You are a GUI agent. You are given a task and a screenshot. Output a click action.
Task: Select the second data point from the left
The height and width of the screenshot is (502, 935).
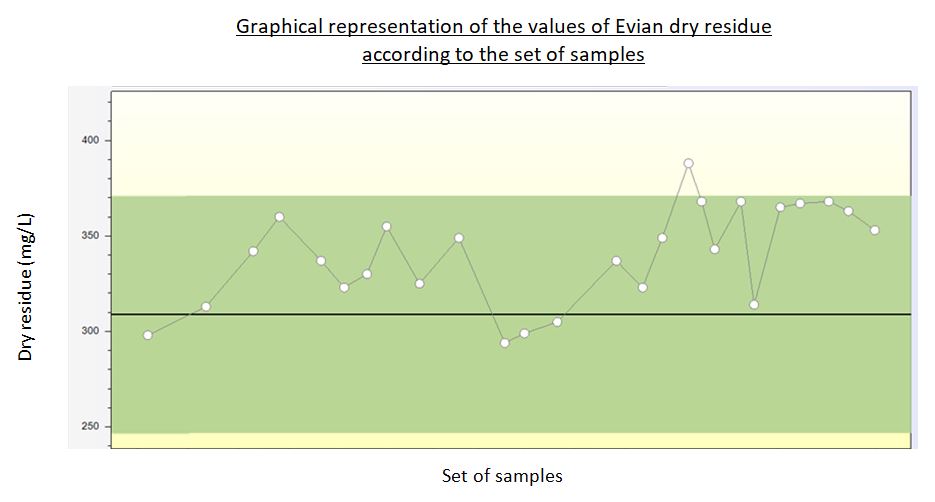point(206,306)
